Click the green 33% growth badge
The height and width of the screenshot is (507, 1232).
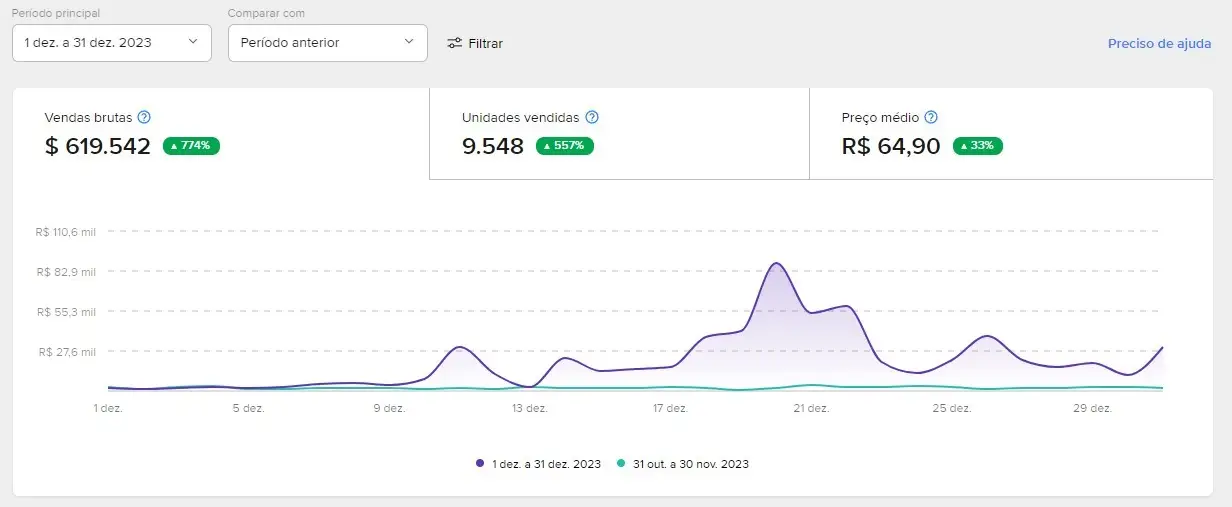tap(977, 146)
